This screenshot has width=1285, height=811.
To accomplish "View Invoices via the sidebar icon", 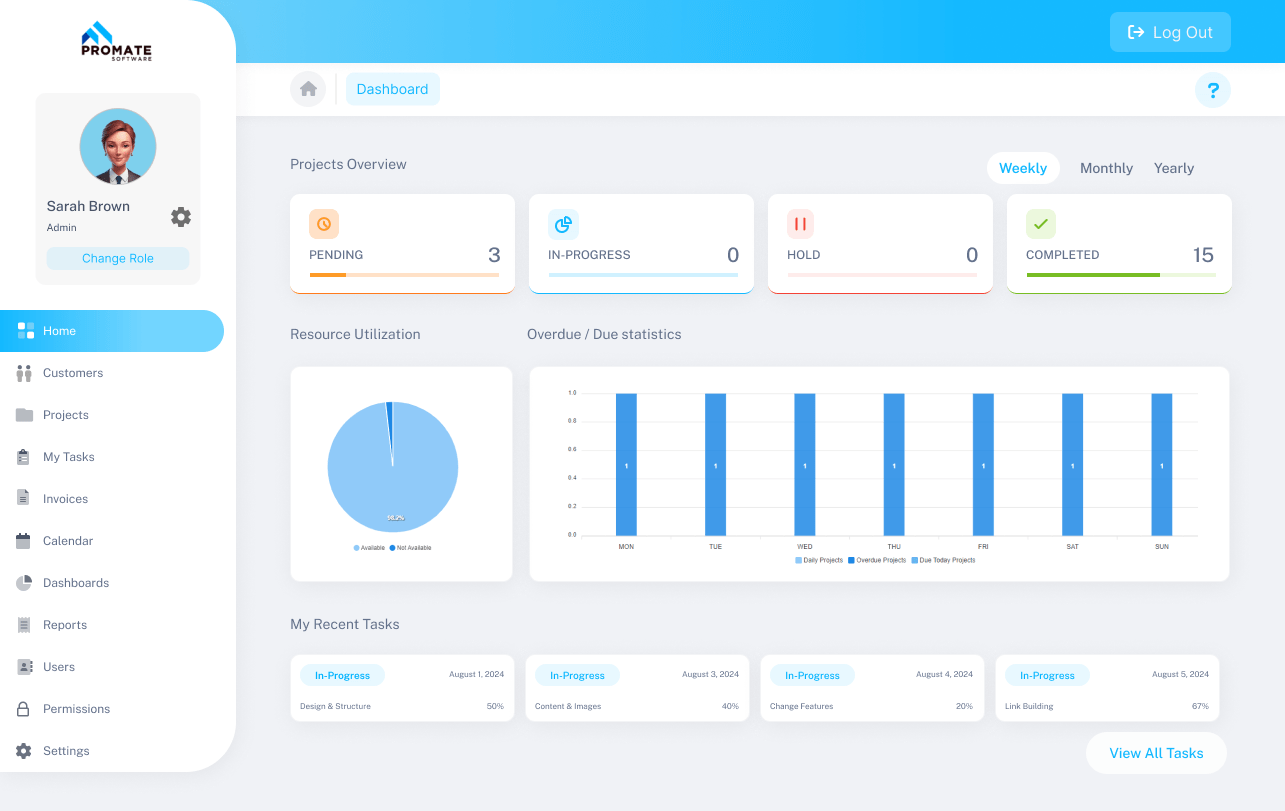I will (24, 498).
